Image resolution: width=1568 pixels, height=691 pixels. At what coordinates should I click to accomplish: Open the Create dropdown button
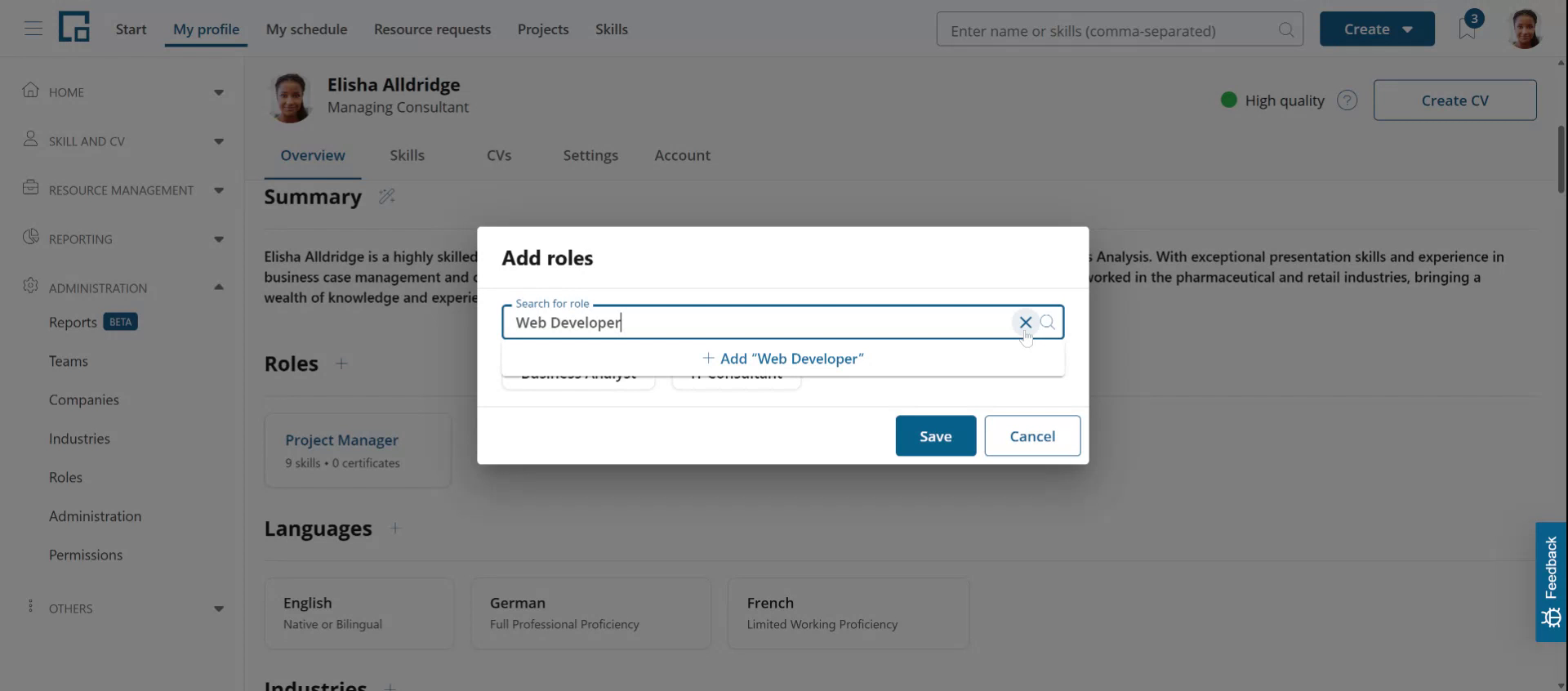tap(1377, 29)
